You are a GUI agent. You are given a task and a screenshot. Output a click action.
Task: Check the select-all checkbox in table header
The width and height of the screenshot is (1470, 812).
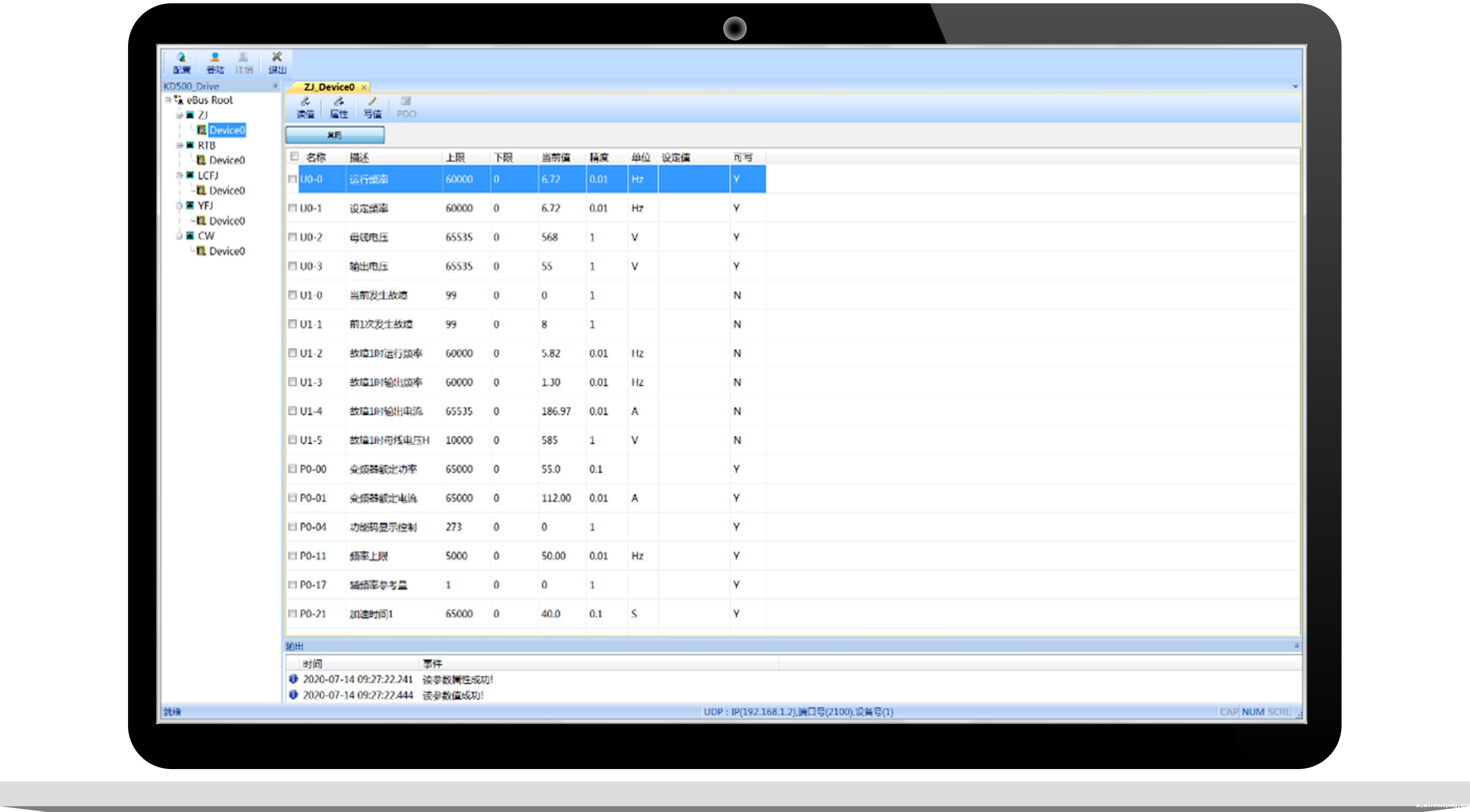click(294, 156)
